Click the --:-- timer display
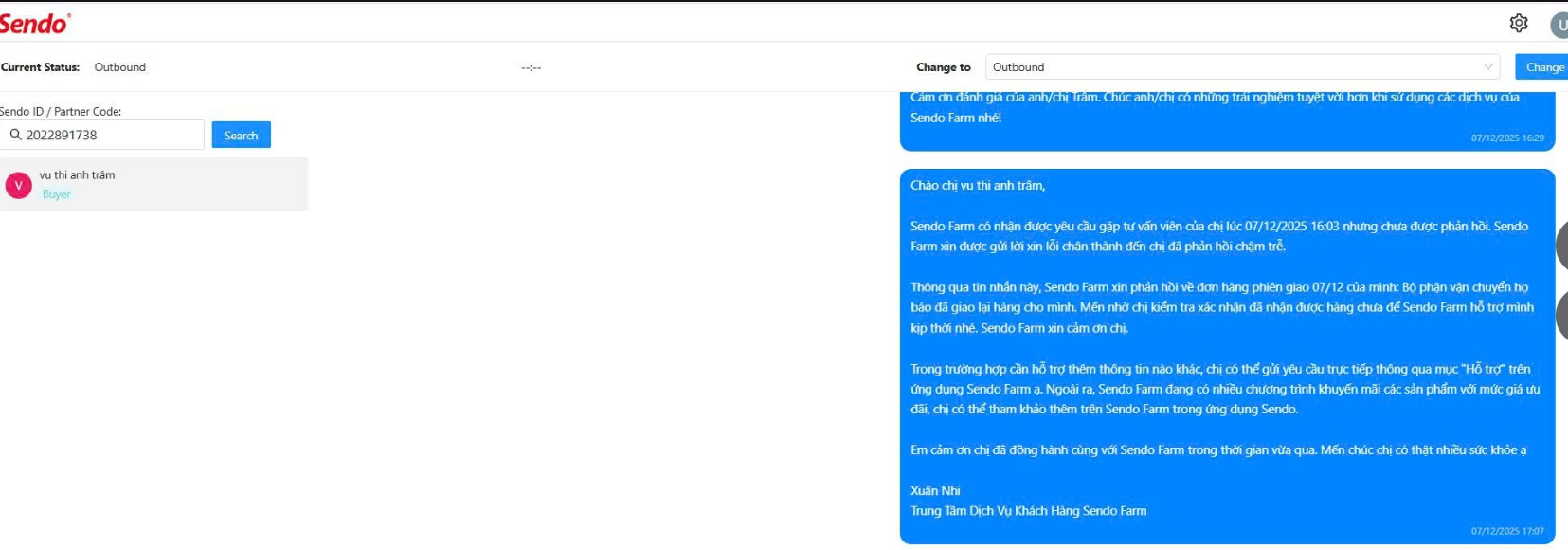1568x550 pixels. (531, 67)
